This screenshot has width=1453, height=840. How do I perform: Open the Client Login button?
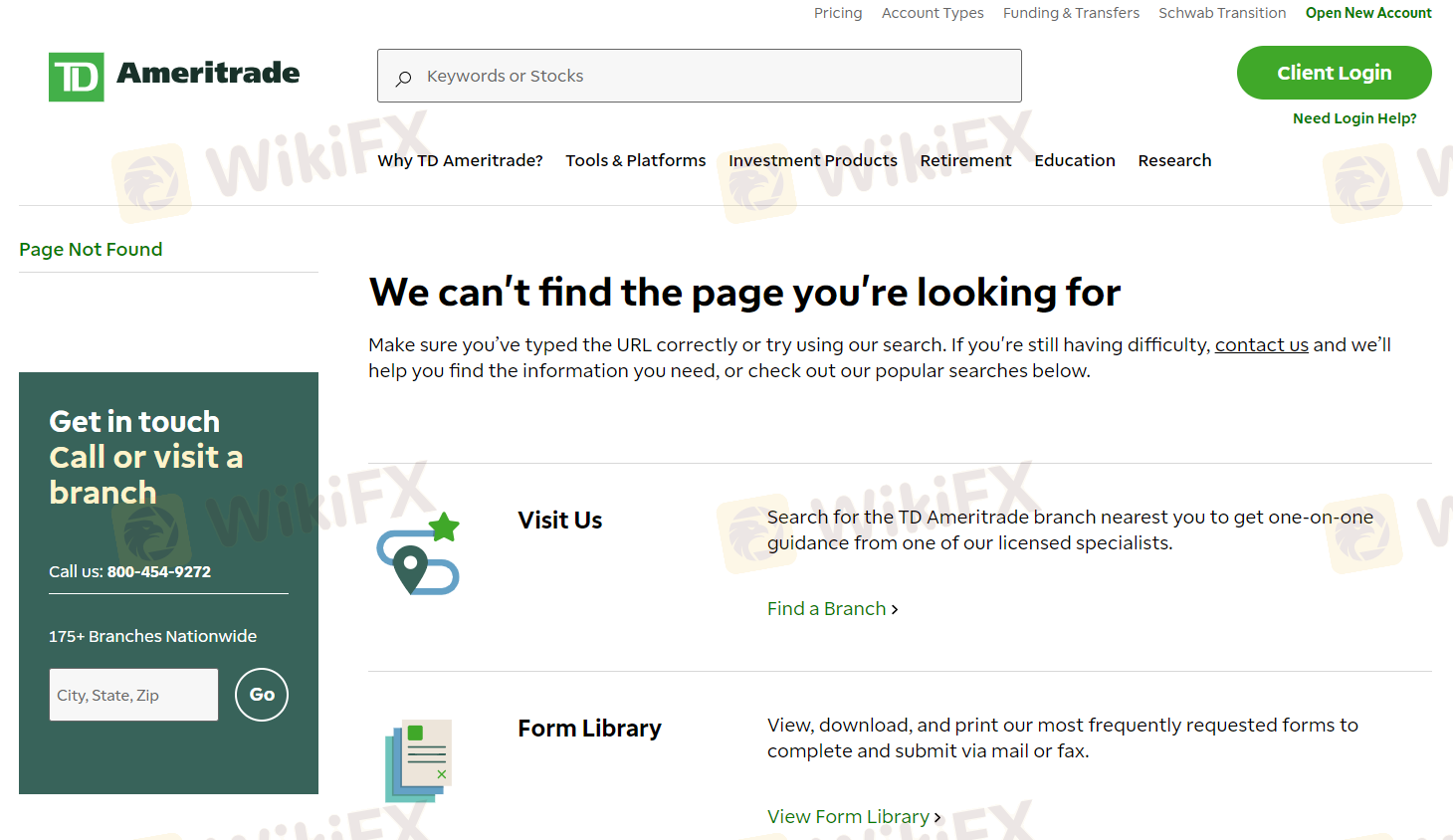coord(1334,73)
